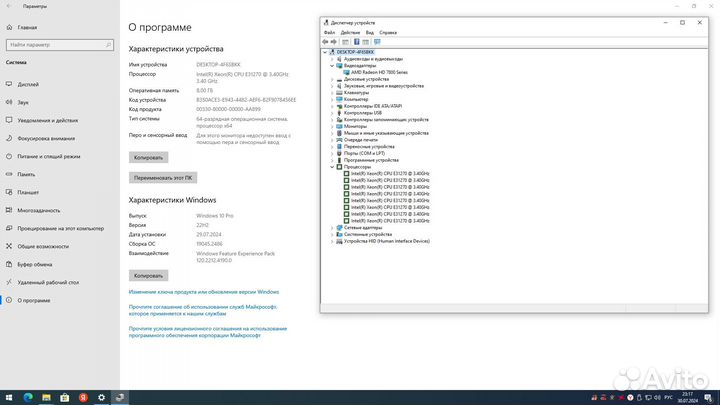The image size is (720, 405).
Task: Click Копировать under device specifications
Action: tap(149, 157)
